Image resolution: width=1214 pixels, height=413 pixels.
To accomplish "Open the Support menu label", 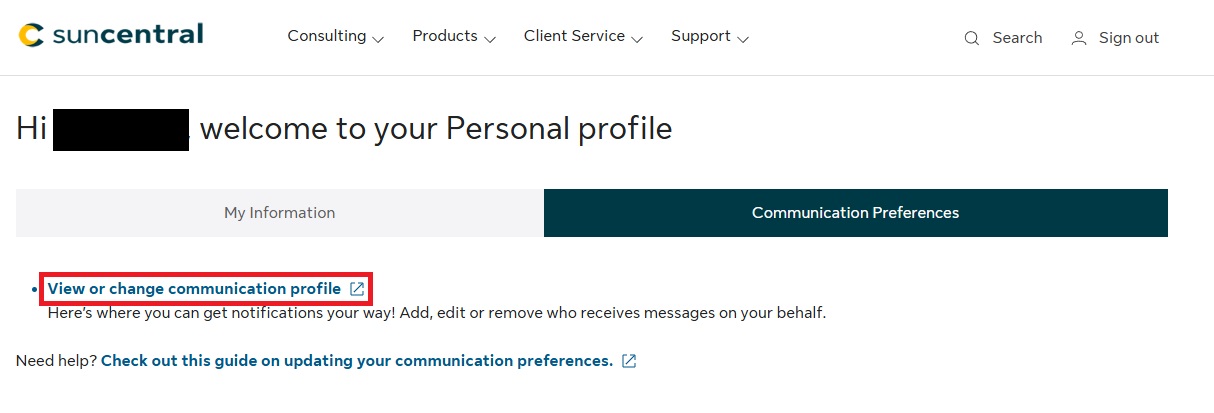I will point(701,36).
